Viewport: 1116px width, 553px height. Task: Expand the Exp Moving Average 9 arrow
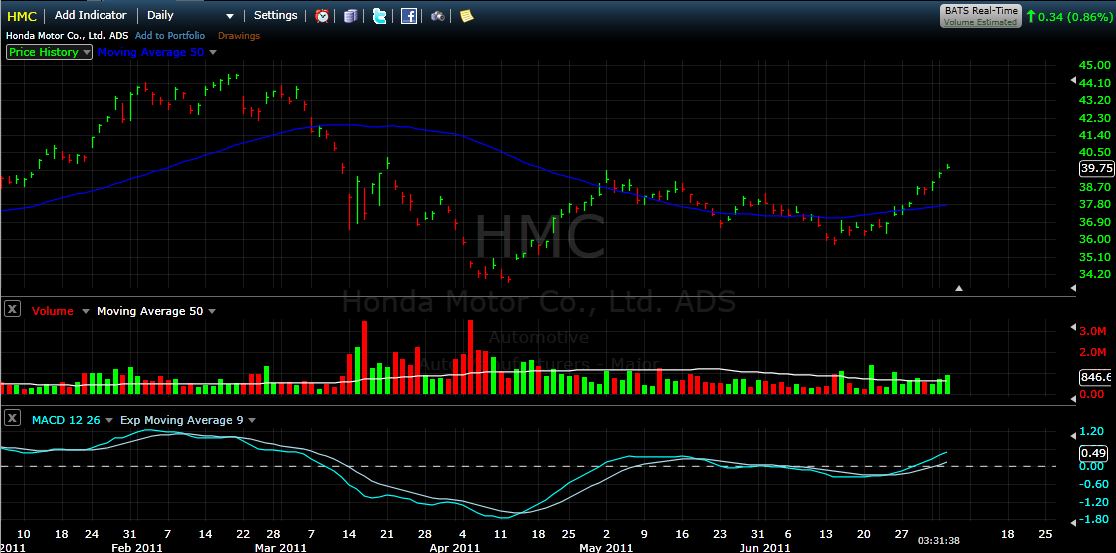pos(252,421)
